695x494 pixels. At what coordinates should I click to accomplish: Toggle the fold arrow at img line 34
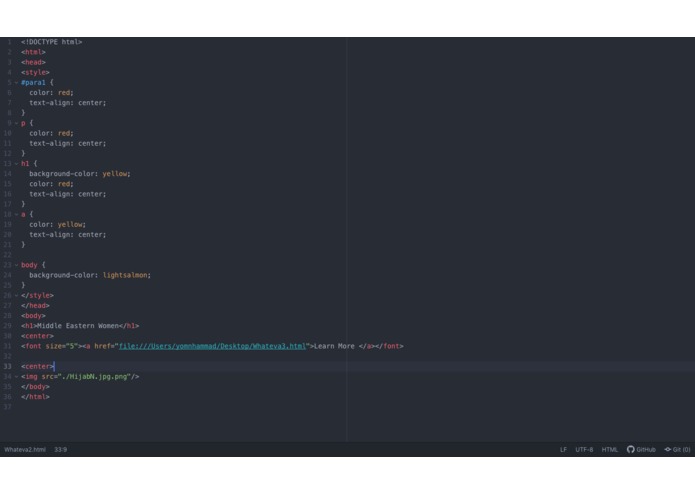pyautogui.click(x=16, y=377)
